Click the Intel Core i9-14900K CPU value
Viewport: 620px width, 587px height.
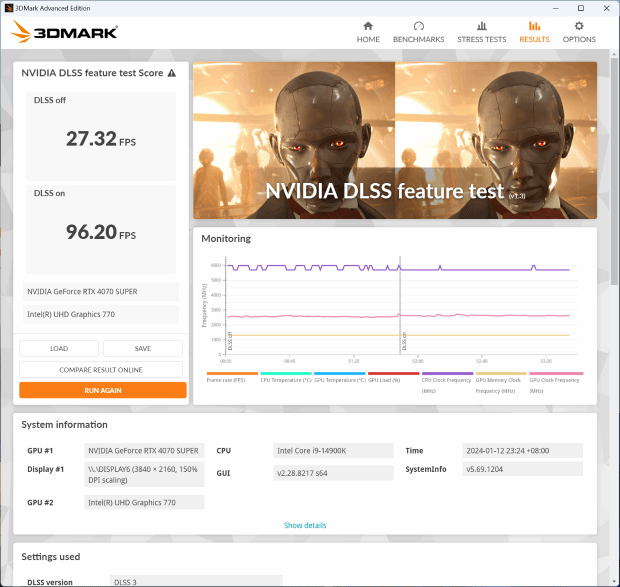coord(333,451)
